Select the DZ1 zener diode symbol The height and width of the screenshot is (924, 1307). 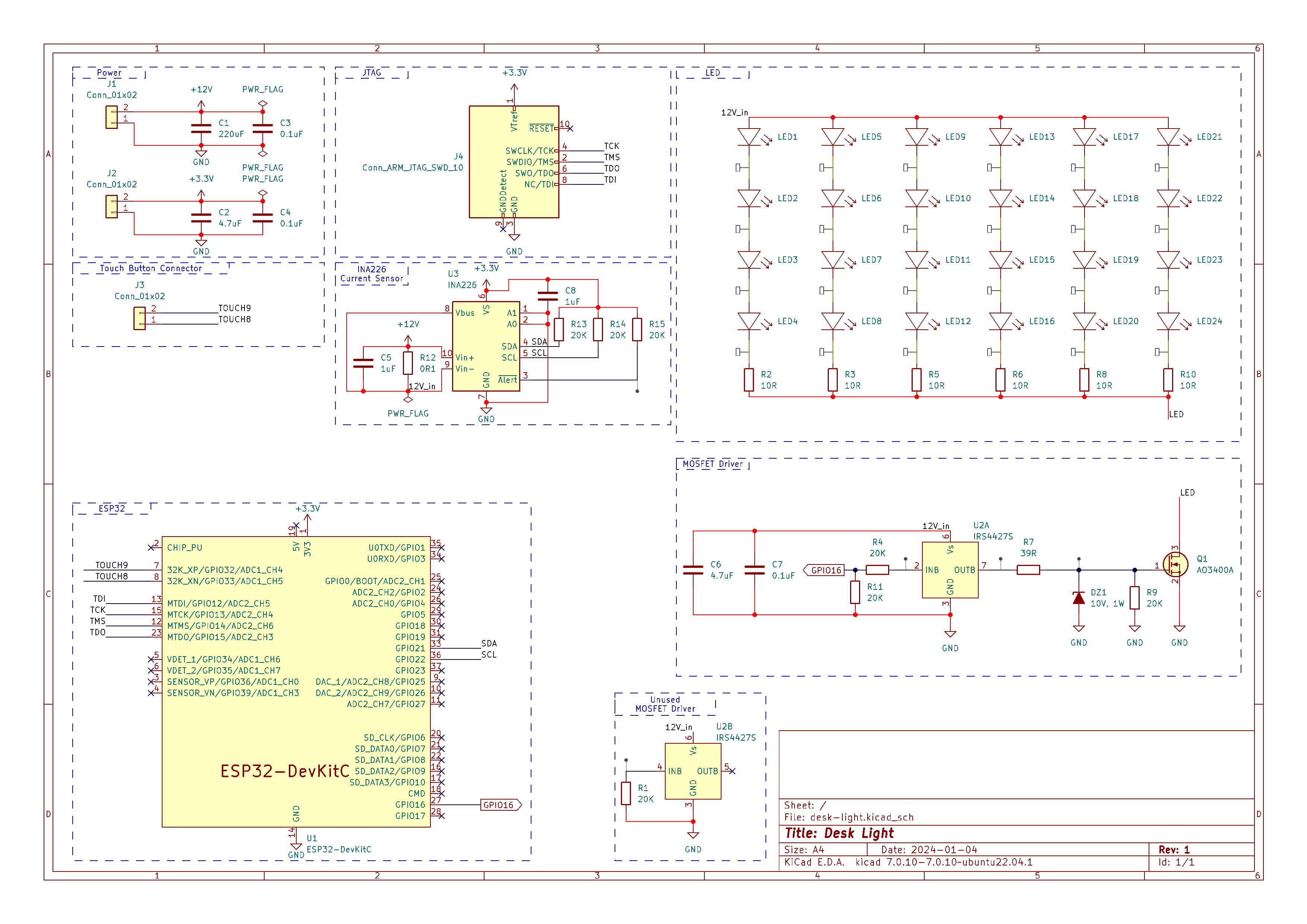[1079, 597]
